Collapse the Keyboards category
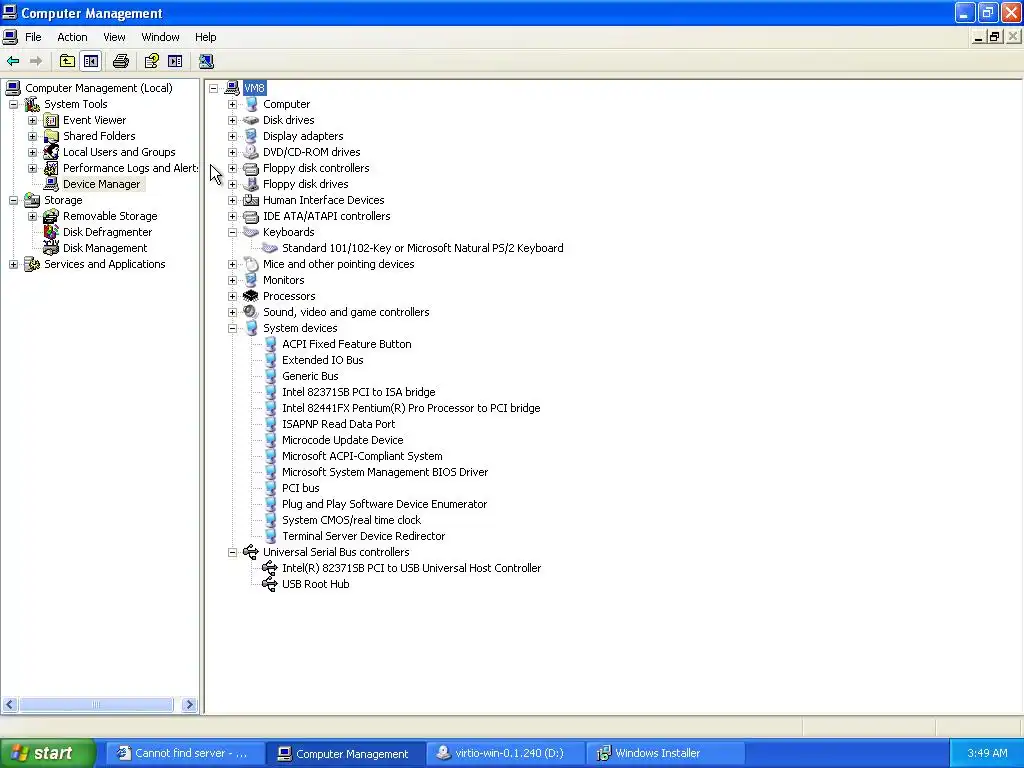 (x=232, y=232)
